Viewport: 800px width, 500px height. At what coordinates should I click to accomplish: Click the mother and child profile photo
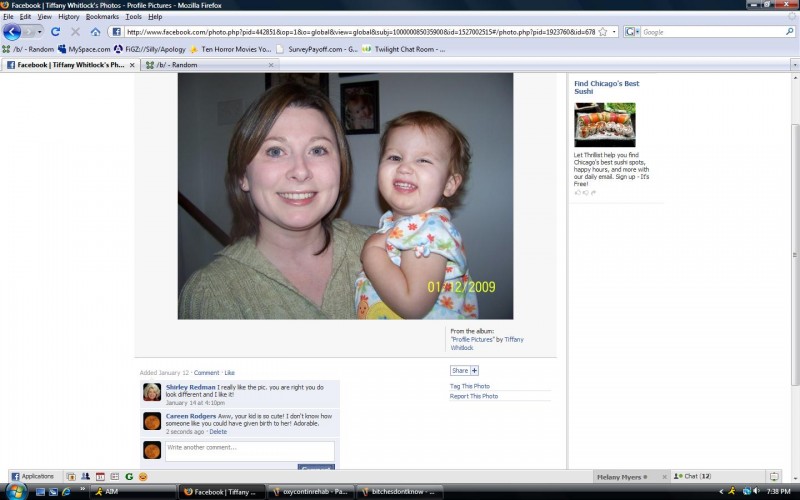[x=345, y=196]
